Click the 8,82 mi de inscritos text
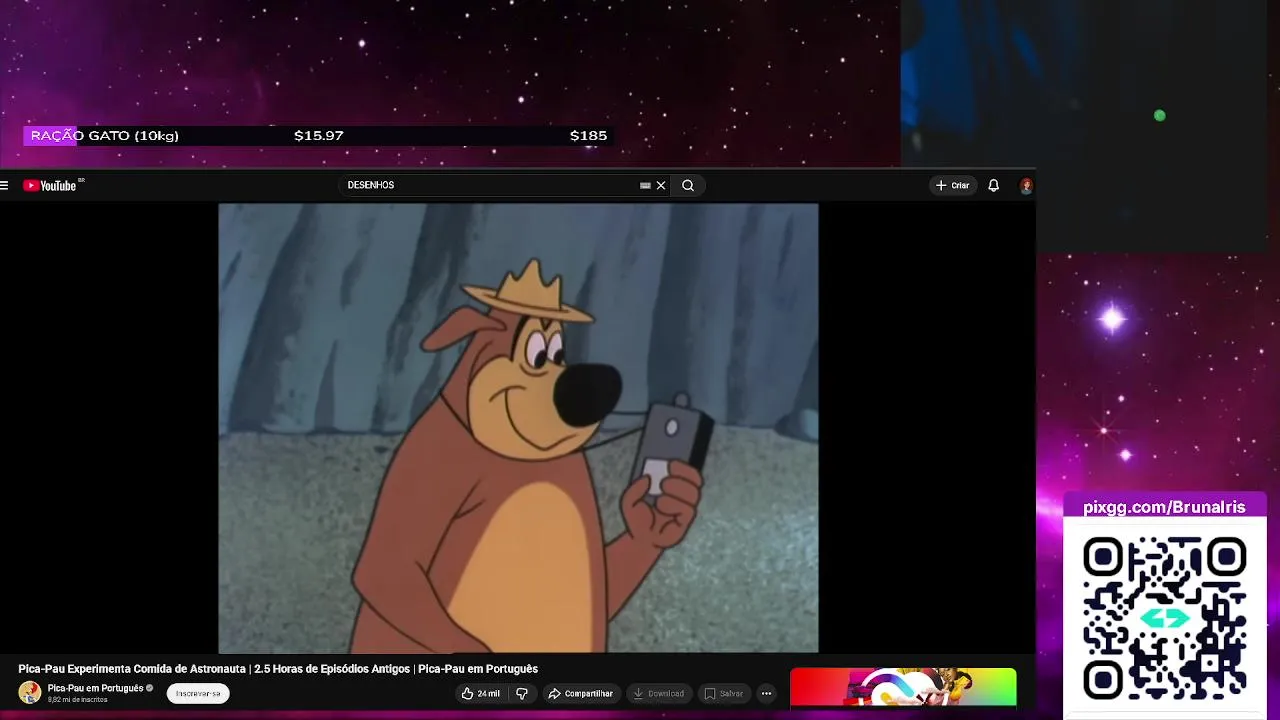Image resolution: width=1280 pixels, height=720 pixels. coord(78,700)
